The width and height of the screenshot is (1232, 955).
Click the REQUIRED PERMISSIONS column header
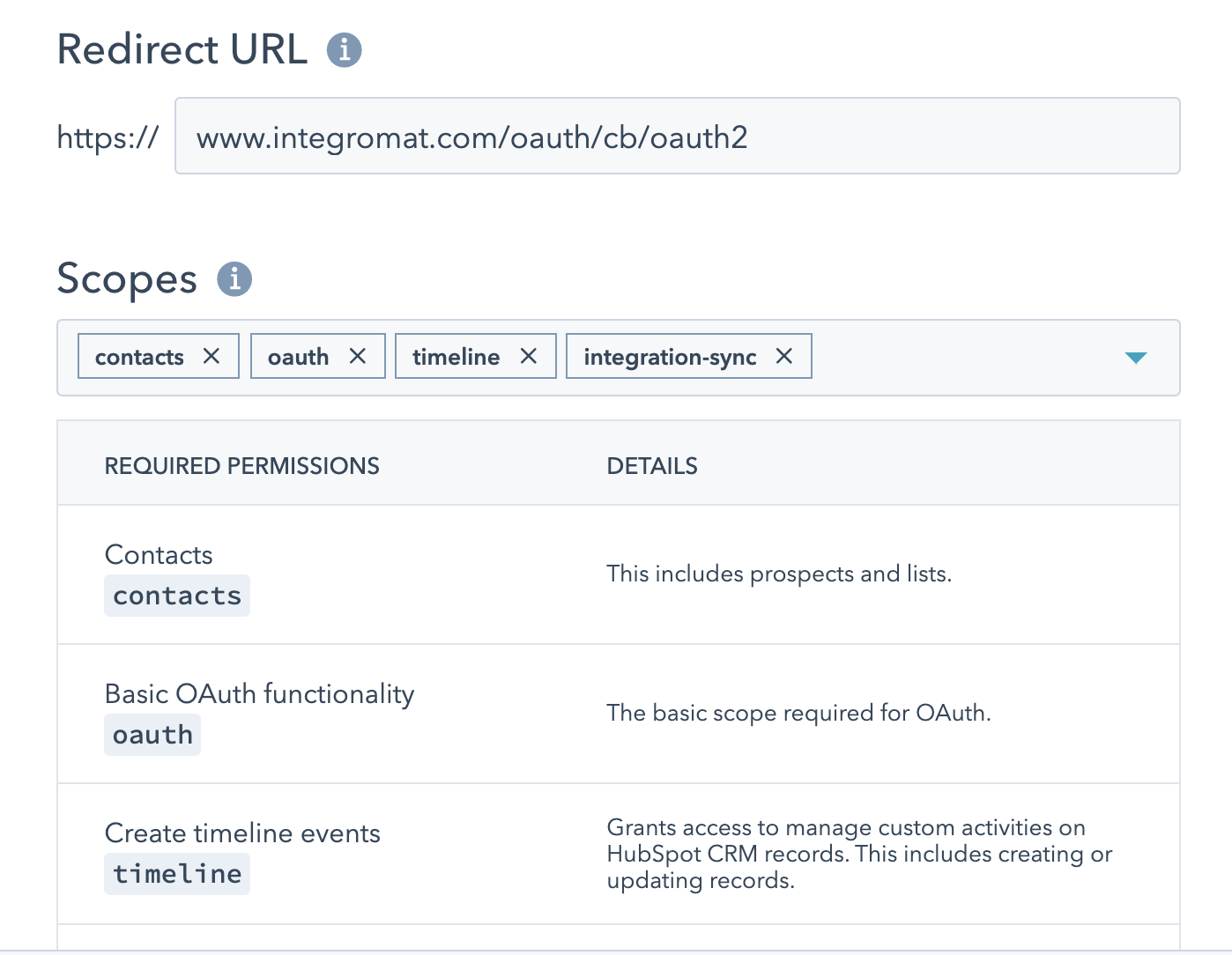[x=242, y=465]
